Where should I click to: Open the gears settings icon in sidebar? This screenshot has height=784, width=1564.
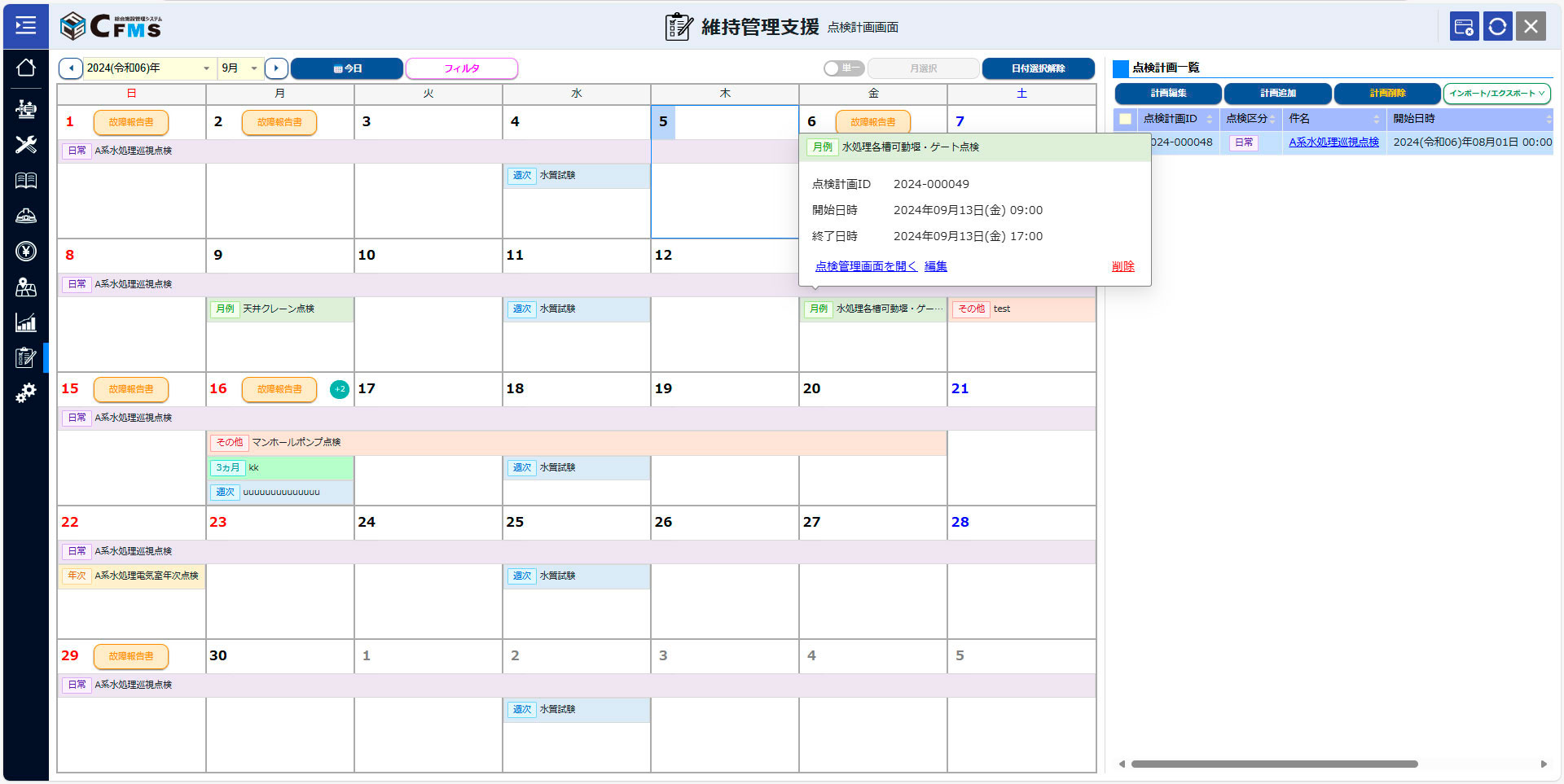pyautogui.click(x=25, y=393)
